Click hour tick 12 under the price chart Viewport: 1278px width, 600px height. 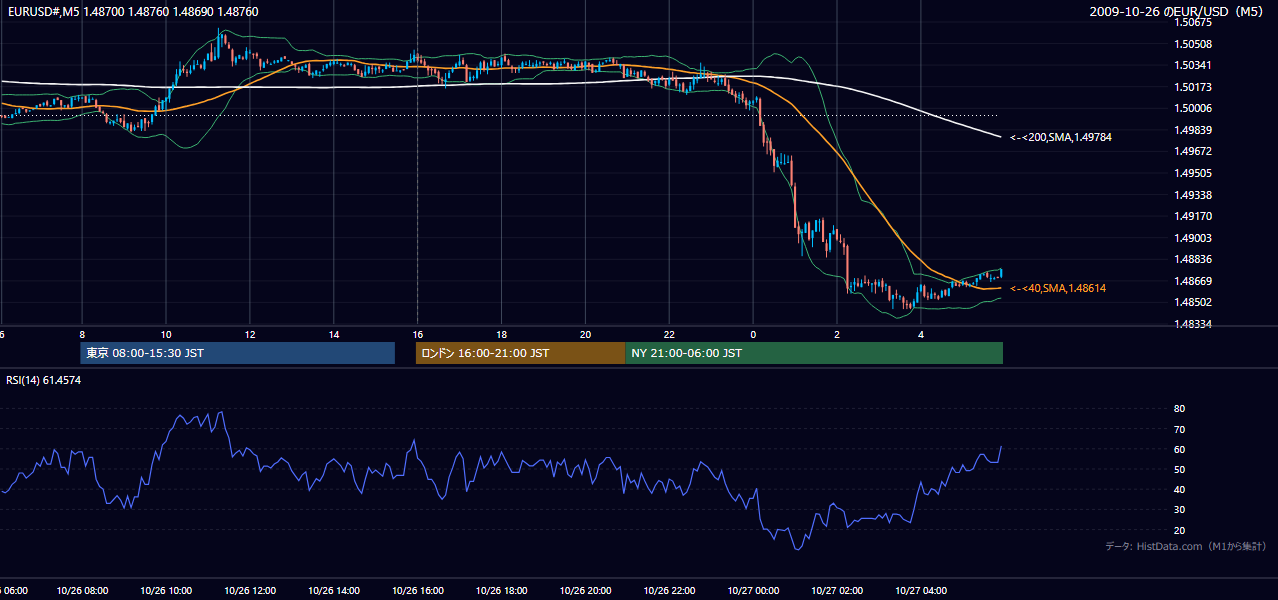pos(250,334)
